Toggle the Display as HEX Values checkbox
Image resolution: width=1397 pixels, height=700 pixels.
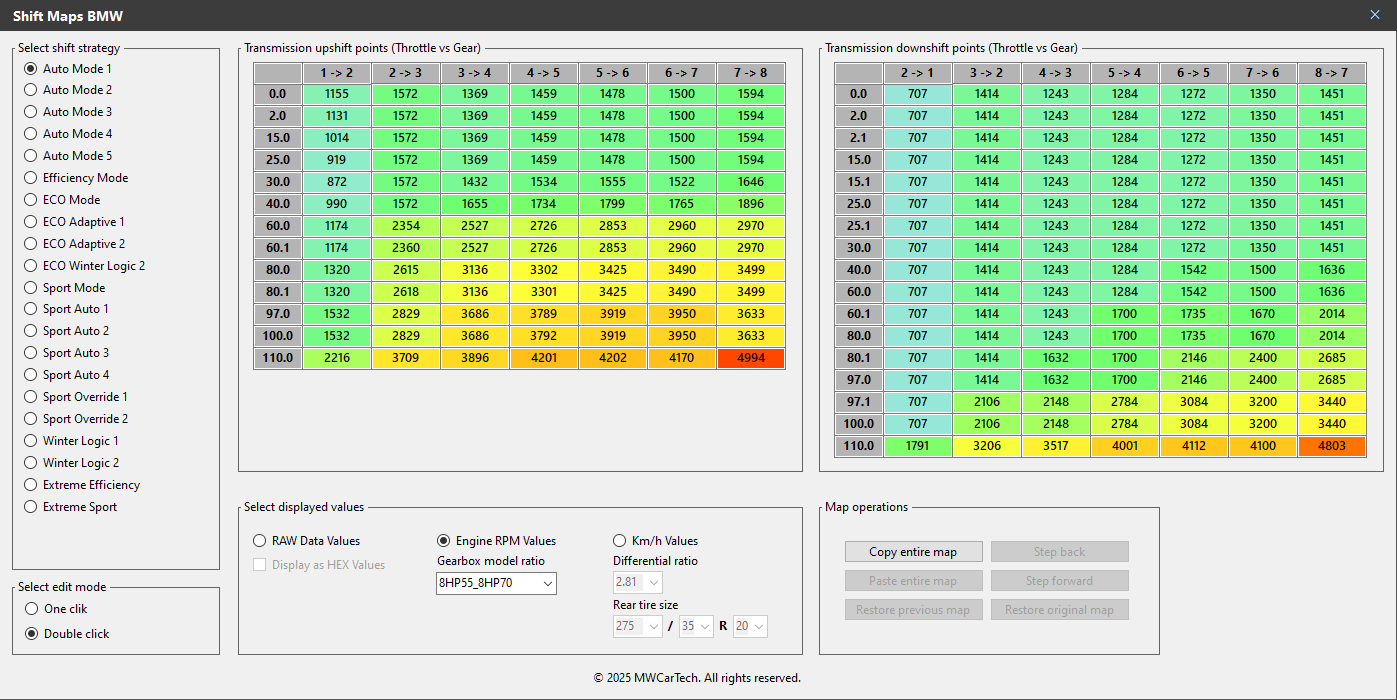tap(259, 564)
